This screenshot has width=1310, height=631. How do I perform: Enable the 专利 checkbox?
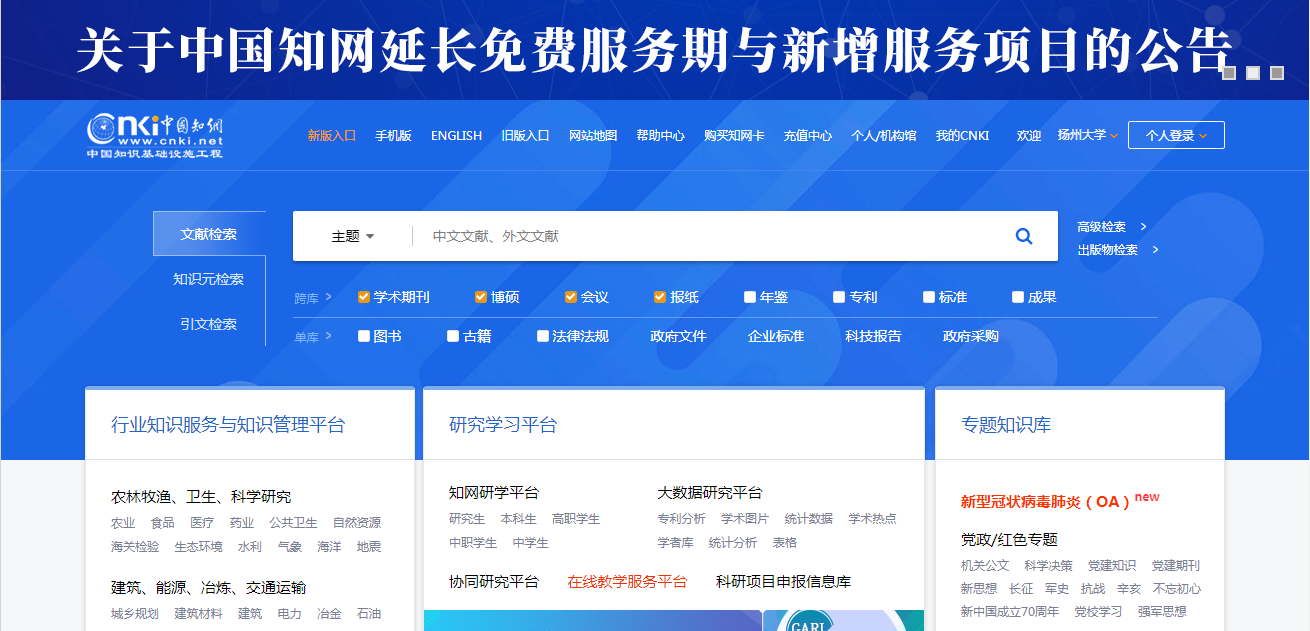click(x=838, y=296)
